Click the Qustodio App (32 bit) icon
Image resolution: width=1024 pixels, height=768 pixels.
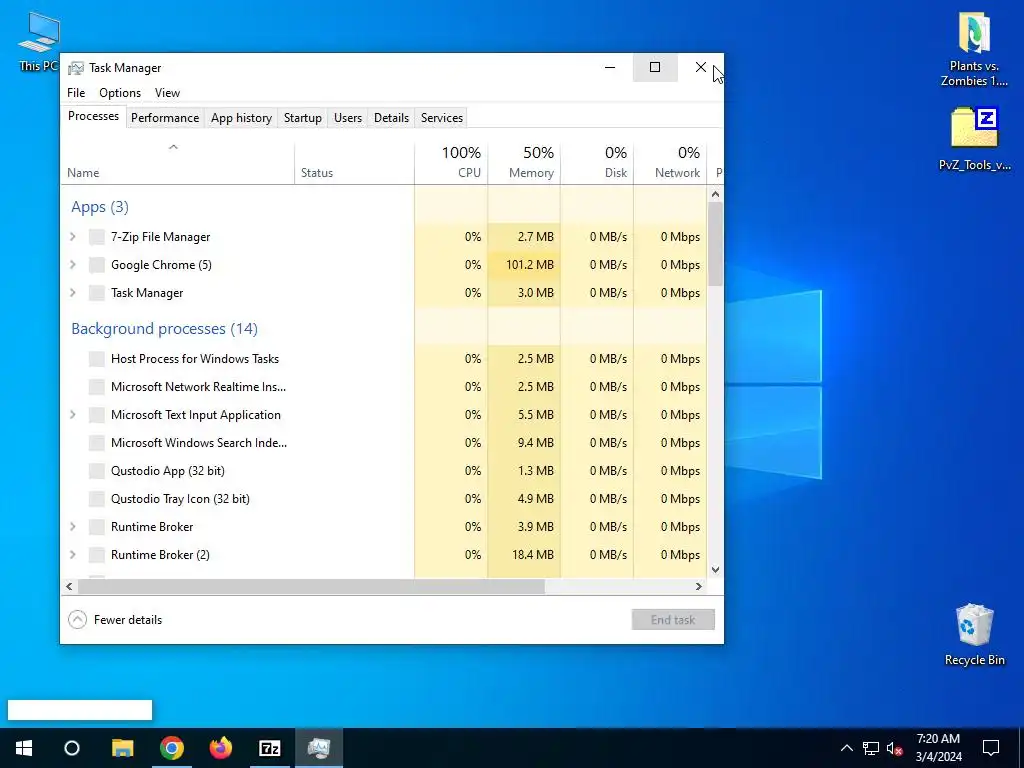pos(97,472)
